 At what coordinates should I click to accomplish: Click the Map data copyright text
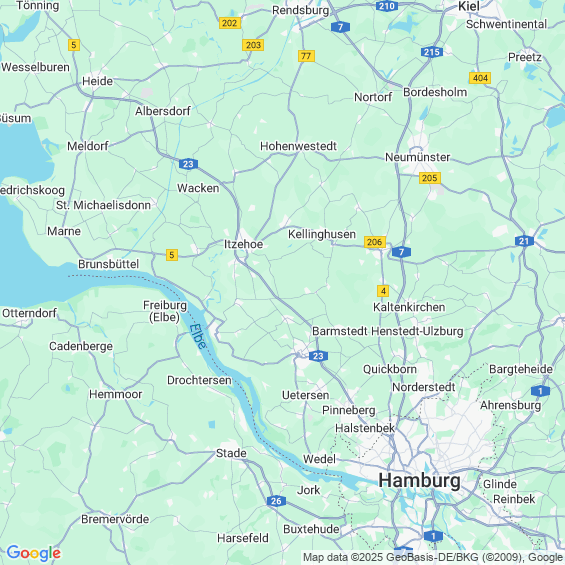pos(433,557)
